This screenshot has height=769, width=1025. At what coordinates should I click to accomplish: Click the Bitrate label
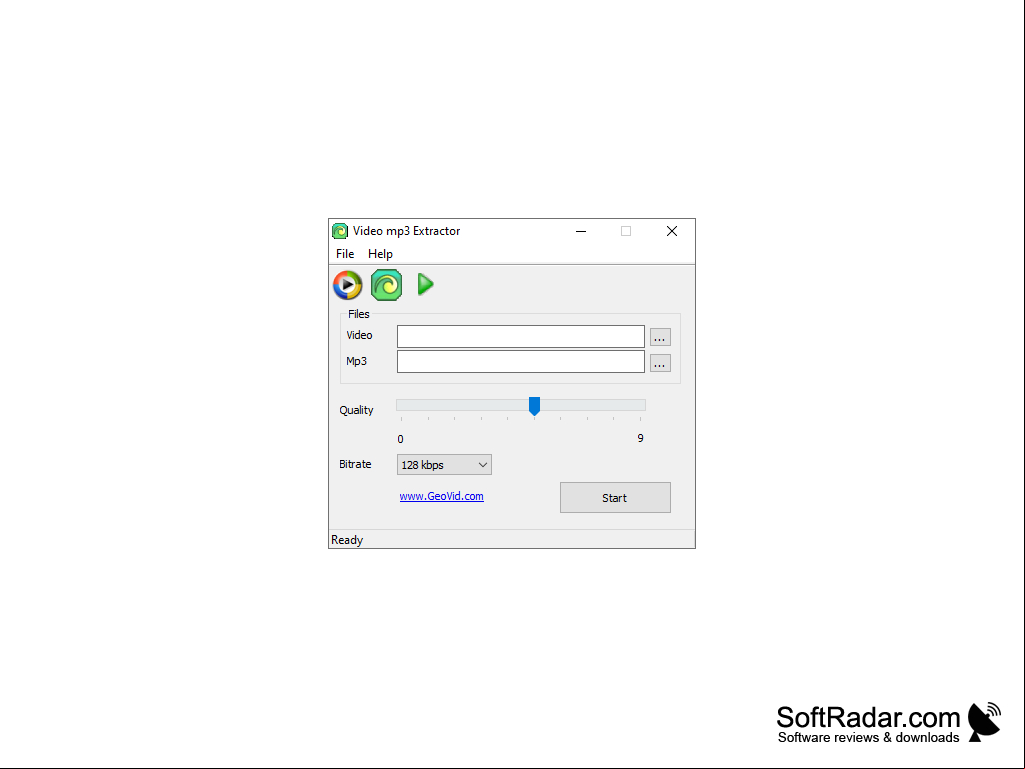tap(355, 464)
